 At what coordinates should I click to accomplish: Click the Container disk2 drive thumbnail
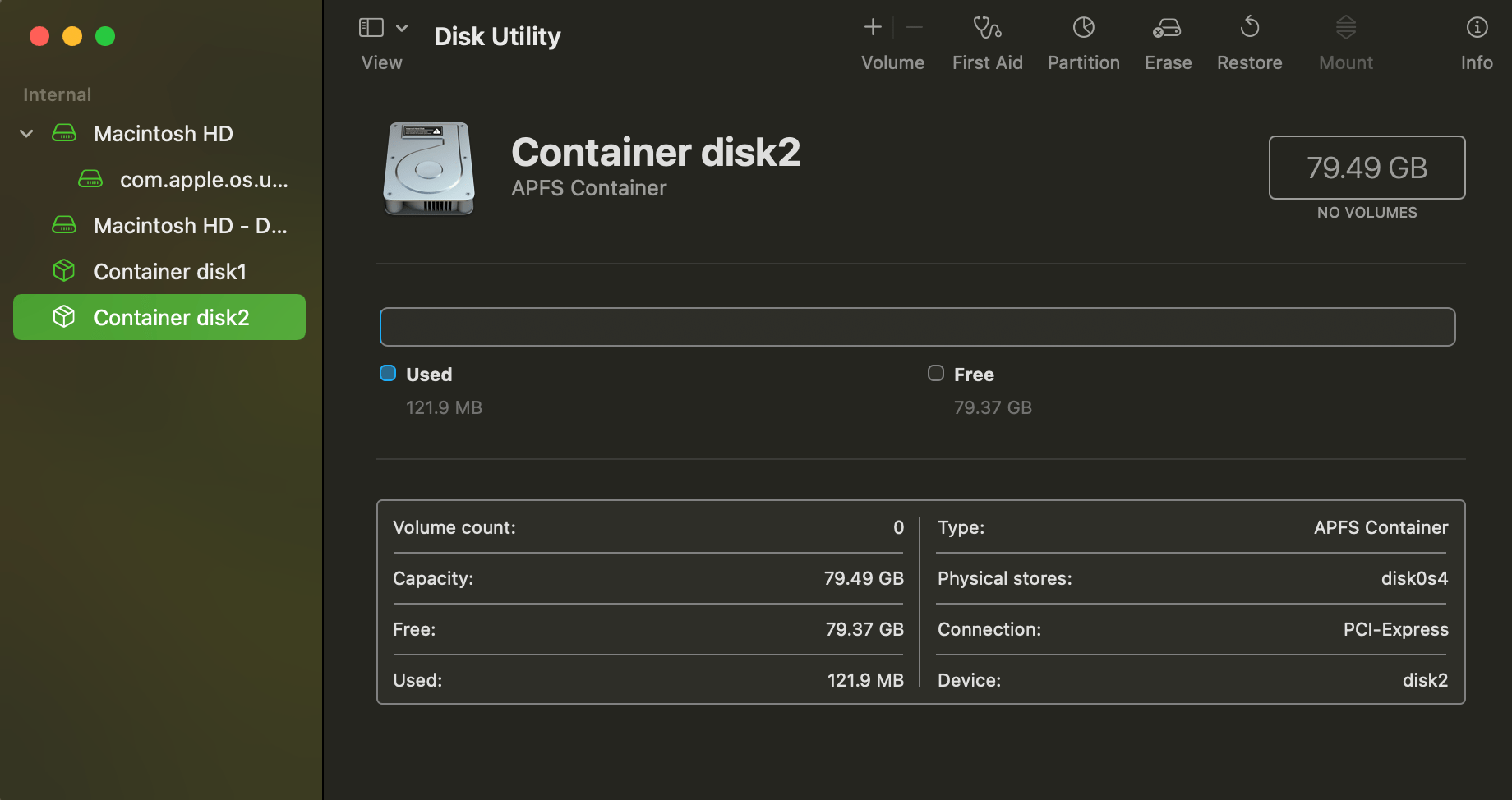tap(427, 169)
